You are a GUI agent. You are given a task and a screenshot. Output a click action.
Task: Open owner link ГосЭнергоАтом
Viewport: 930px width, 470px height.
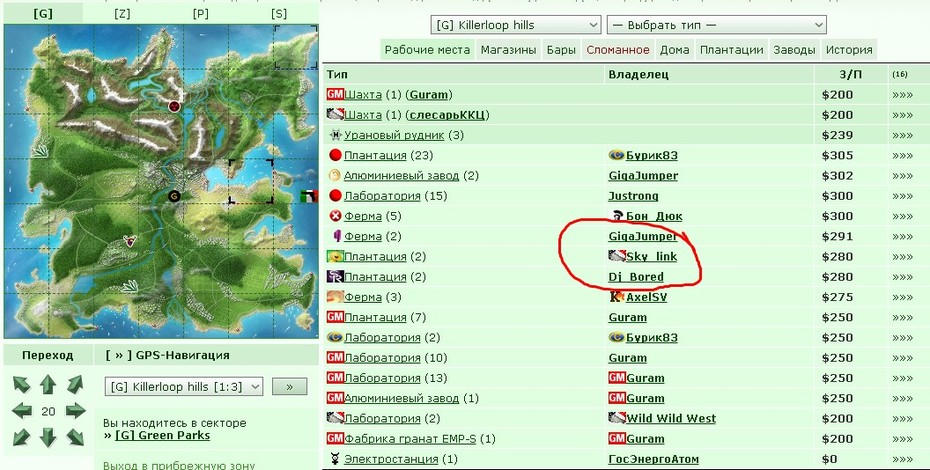coord(654,459)
